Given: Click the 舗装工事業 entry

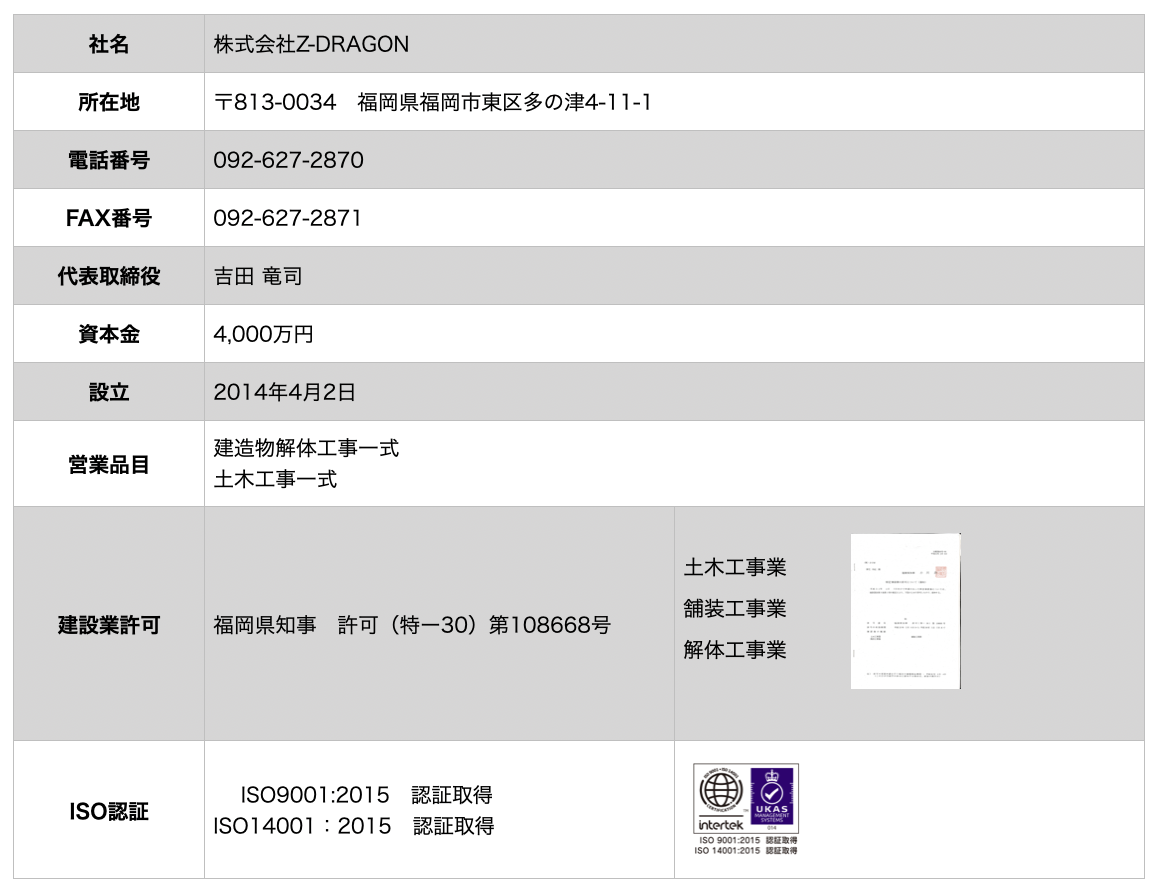Looking at the screenshot, I should (x=735, y=608).
